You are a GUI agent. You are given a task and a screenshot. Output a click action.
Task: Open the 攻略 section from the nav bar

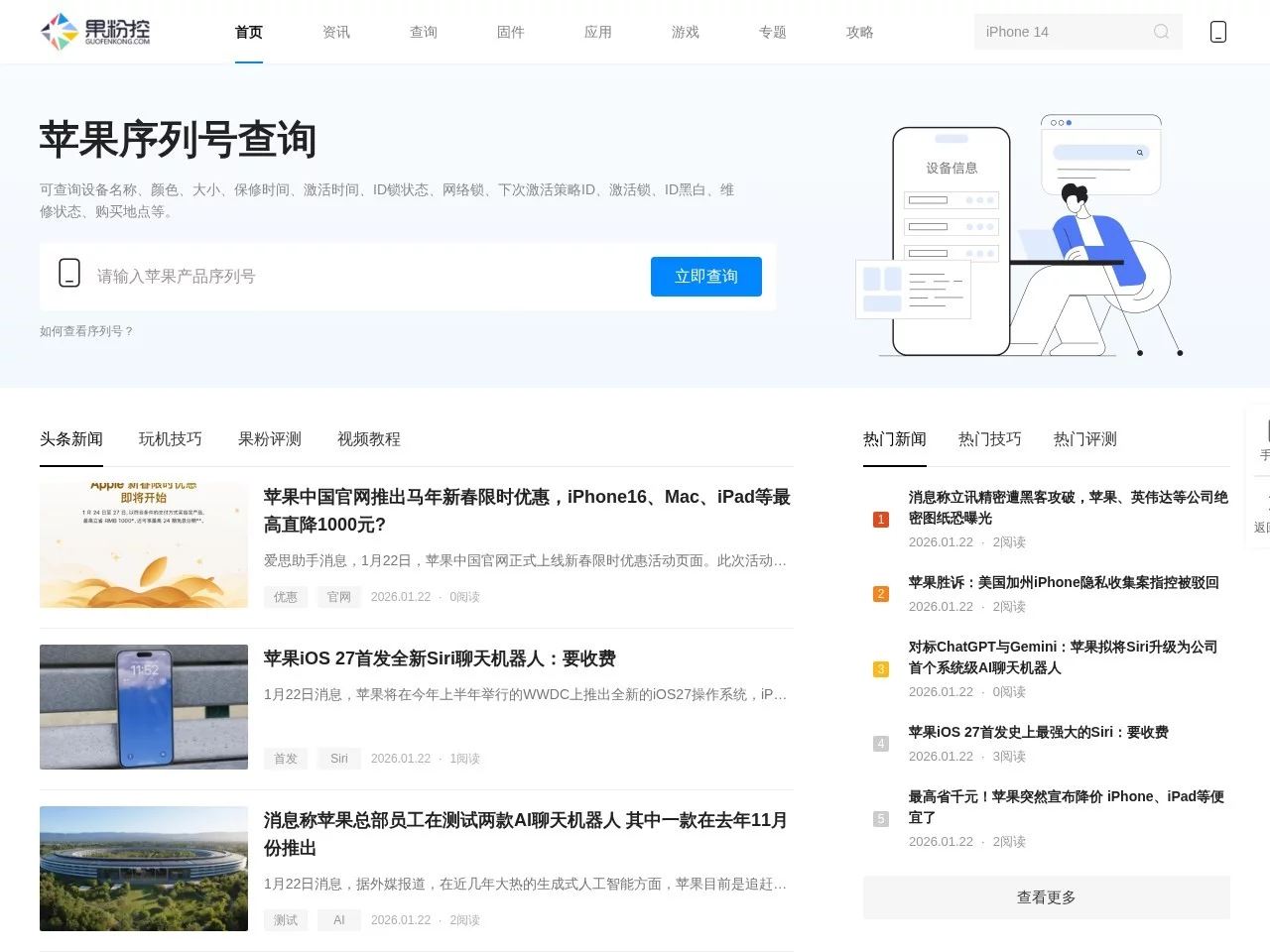click(859, 32)
